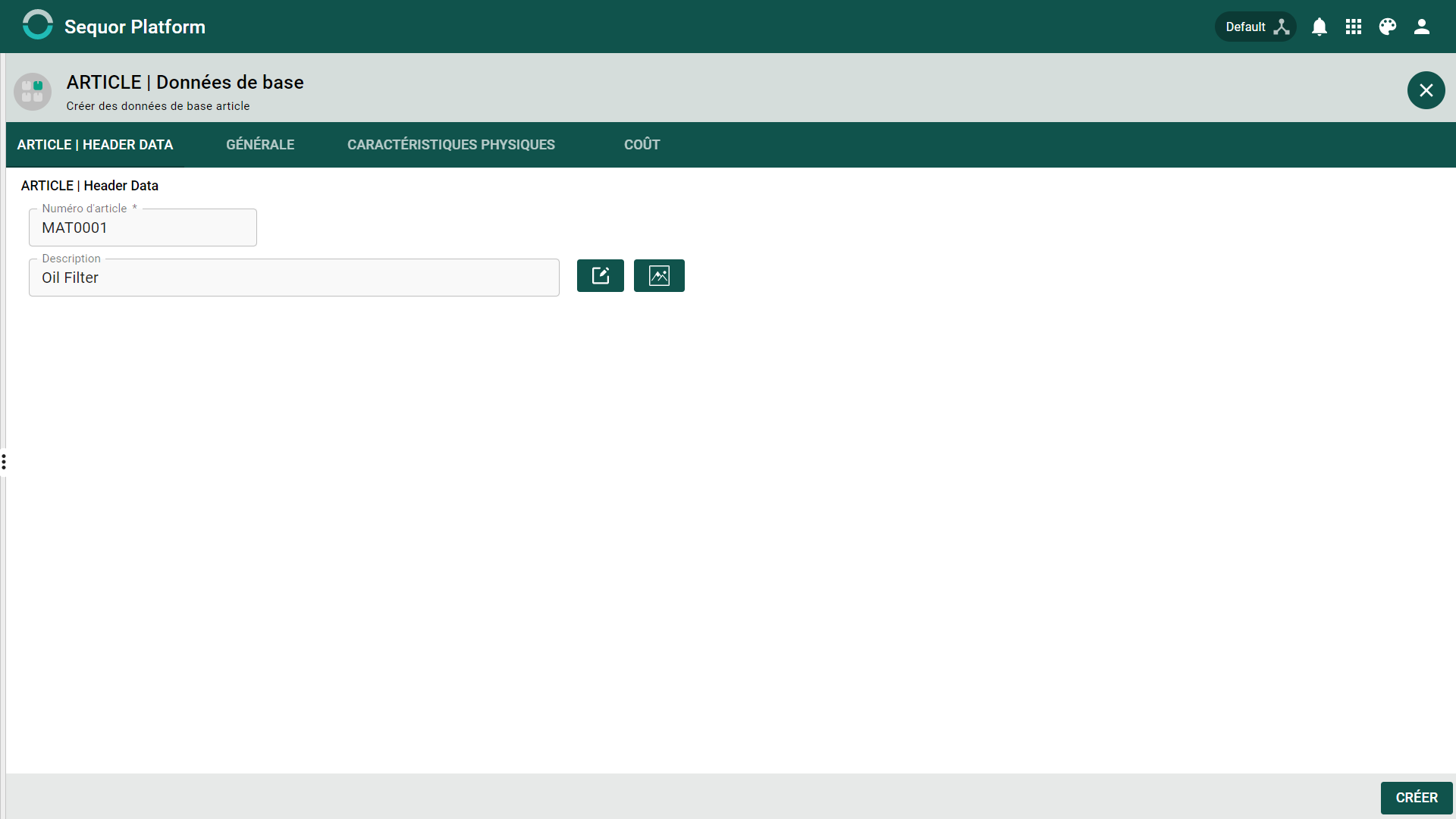Open the Coût tab

tap(642, 145)
